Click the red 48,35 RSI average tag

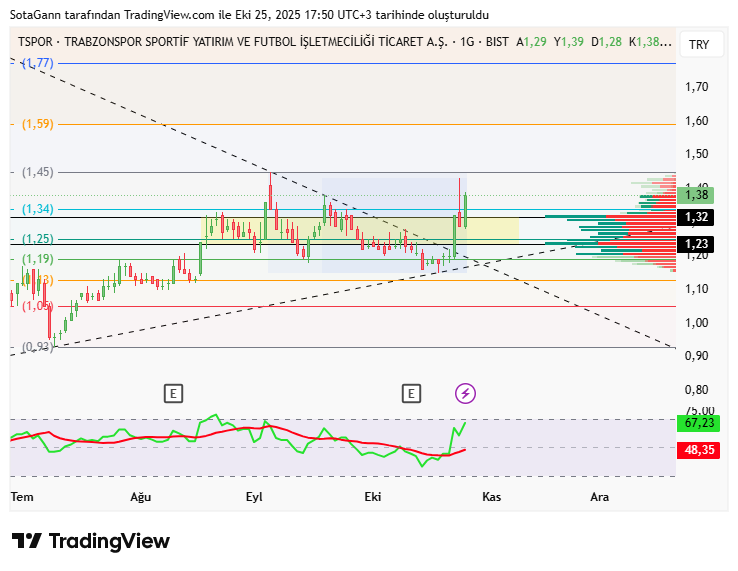698,450
